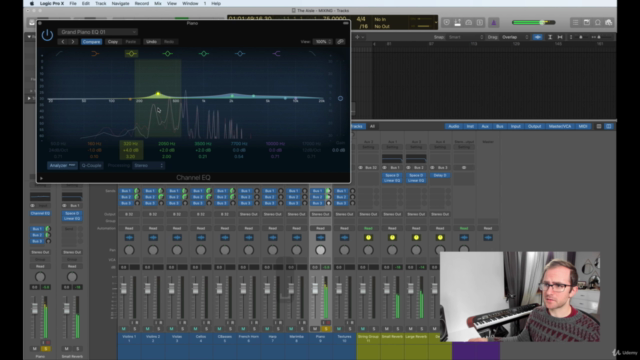Toggle the Analyzer button in Channel EQ

(62, 165)
